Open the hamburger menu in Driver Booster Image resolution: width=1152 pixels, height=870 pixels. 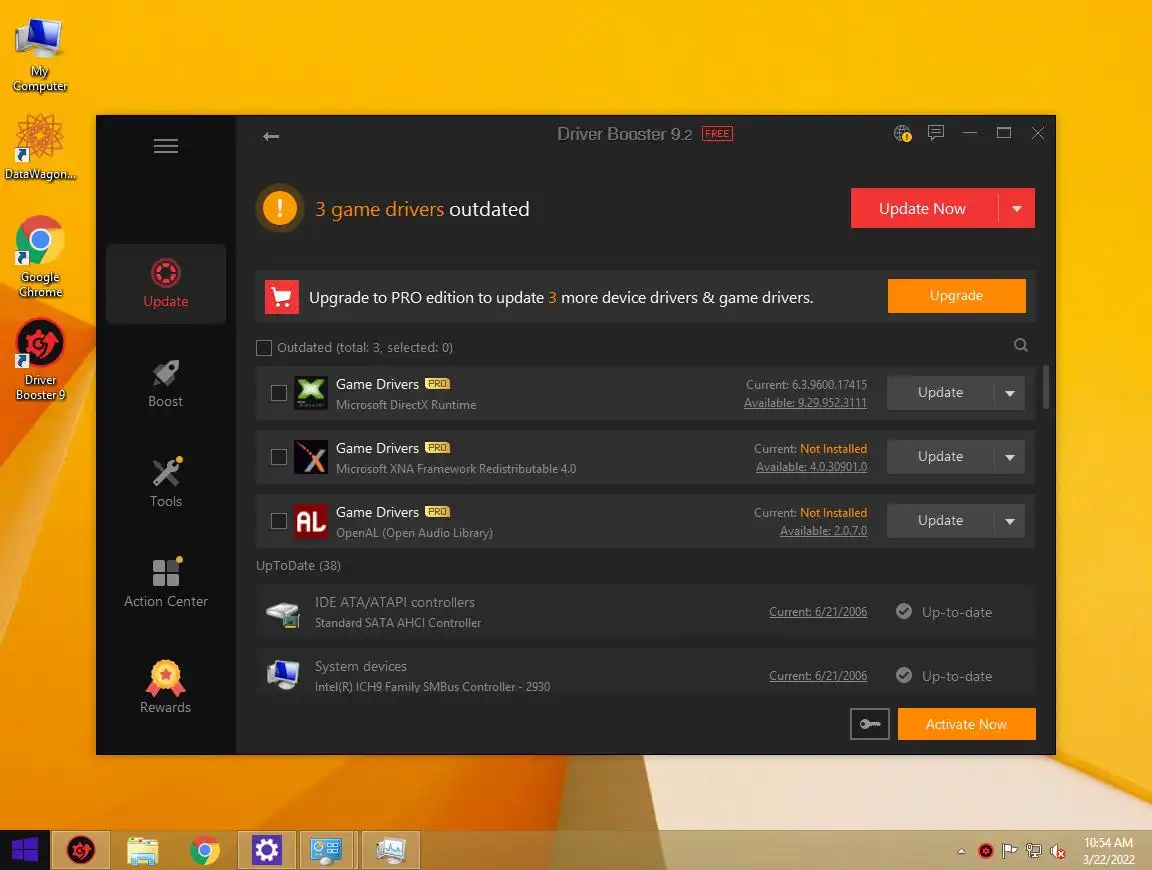166,146
